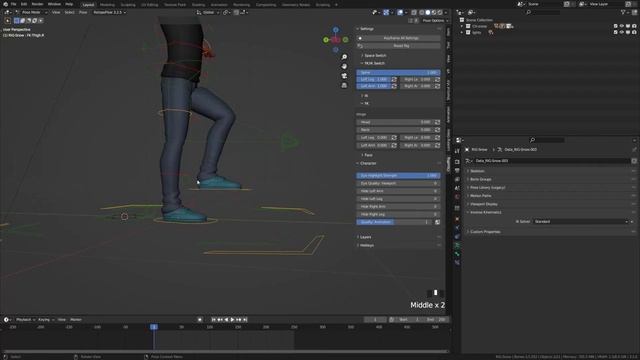
Task: Expand the Layers panel
Action: coord(364,237)
